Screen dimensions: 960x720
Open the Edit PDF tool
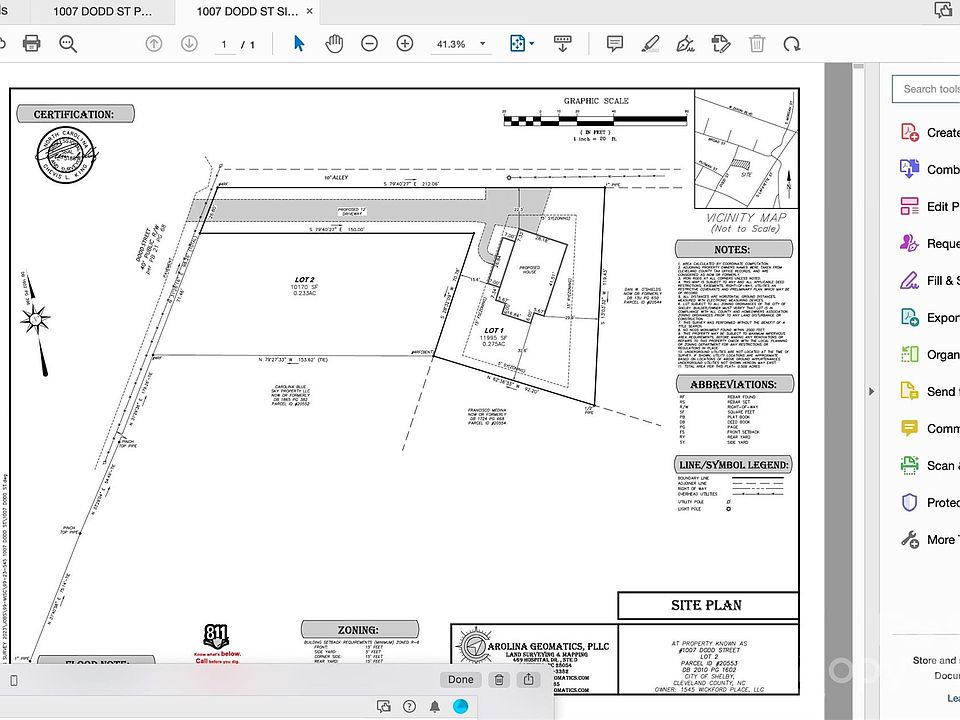(x=929, y=206)
